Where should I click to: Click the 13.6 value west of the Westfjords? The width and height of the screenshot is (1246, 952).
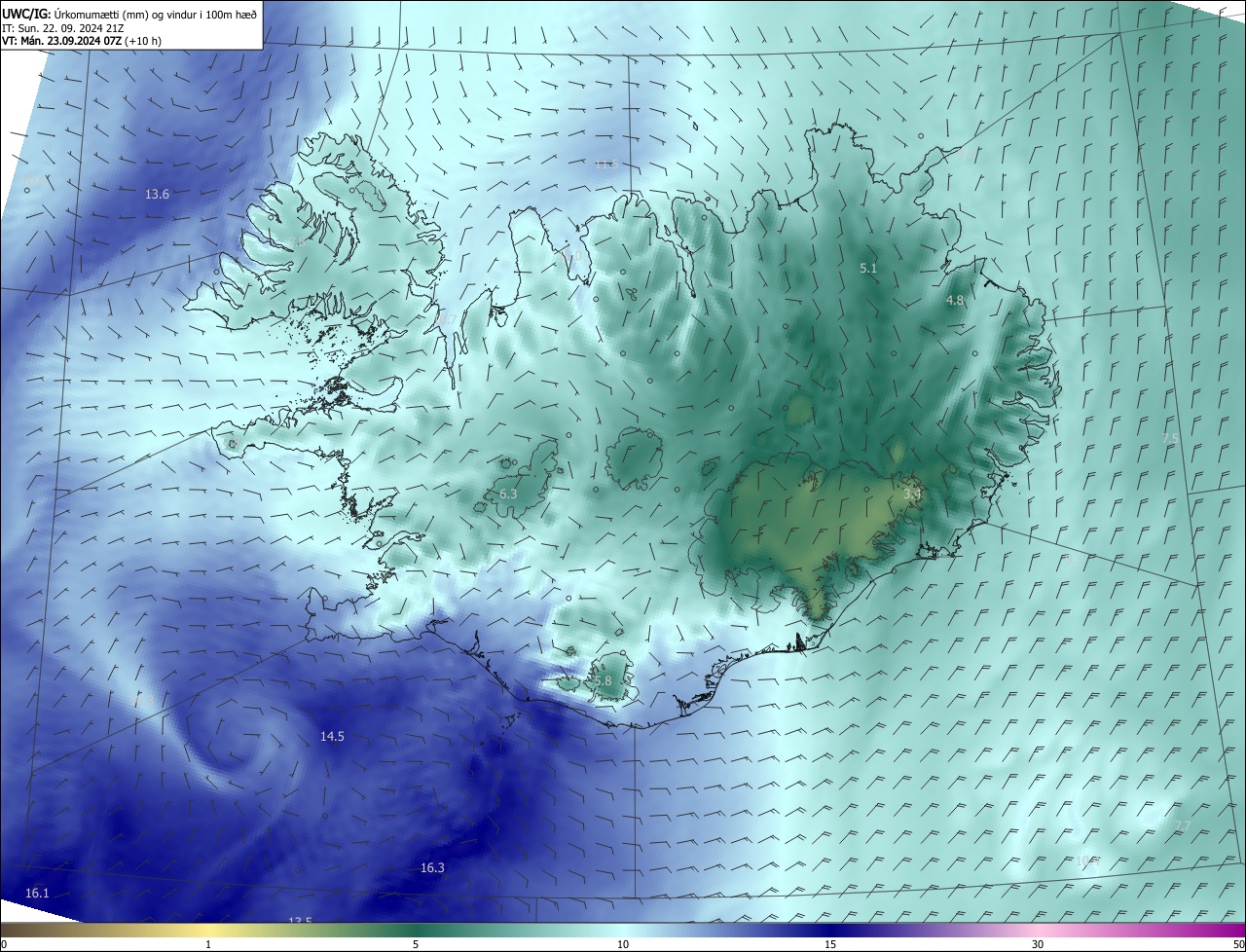[157, 195]
